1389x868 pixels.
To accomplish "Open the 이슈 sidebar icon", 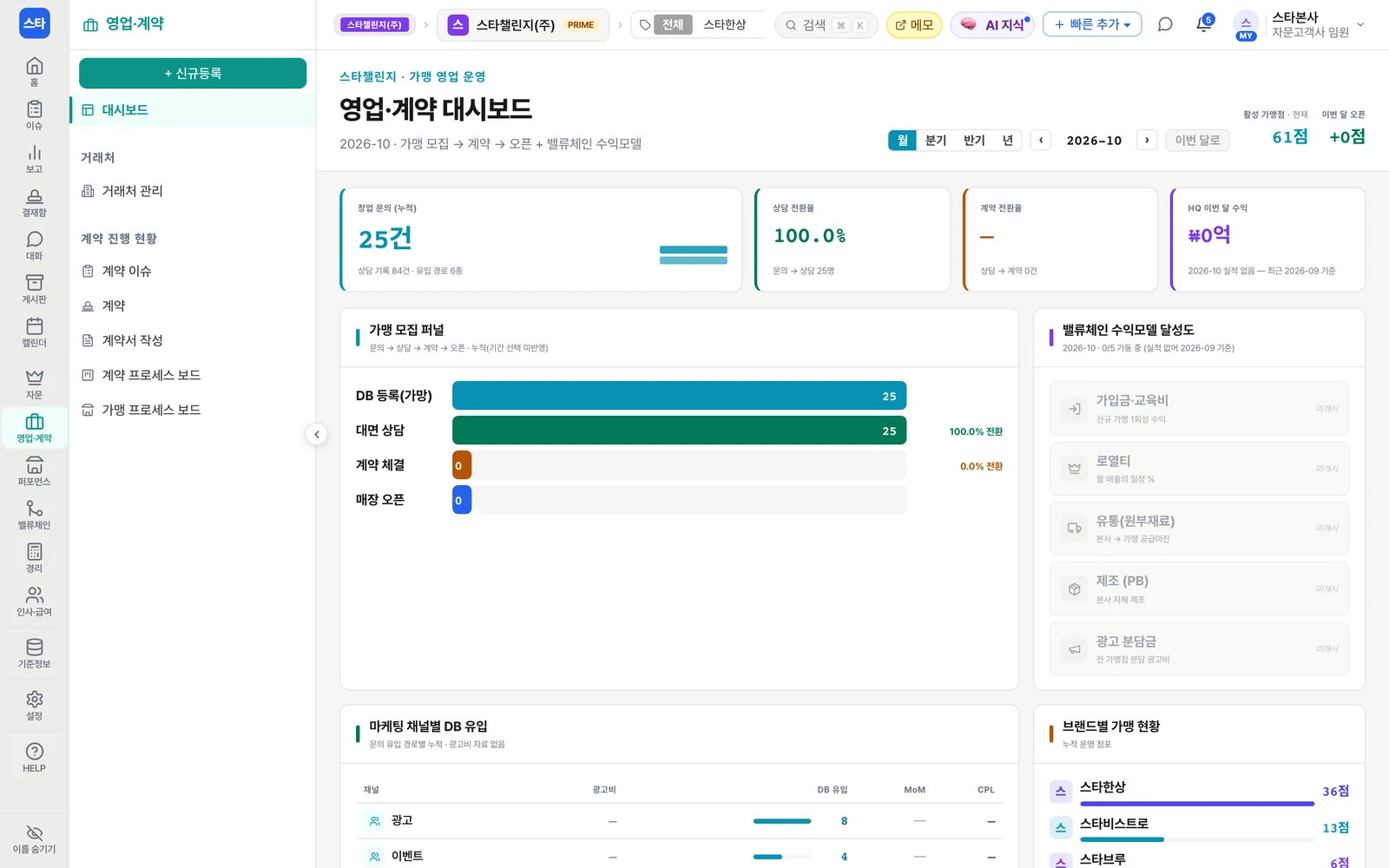I will click(x=34, y=115).
